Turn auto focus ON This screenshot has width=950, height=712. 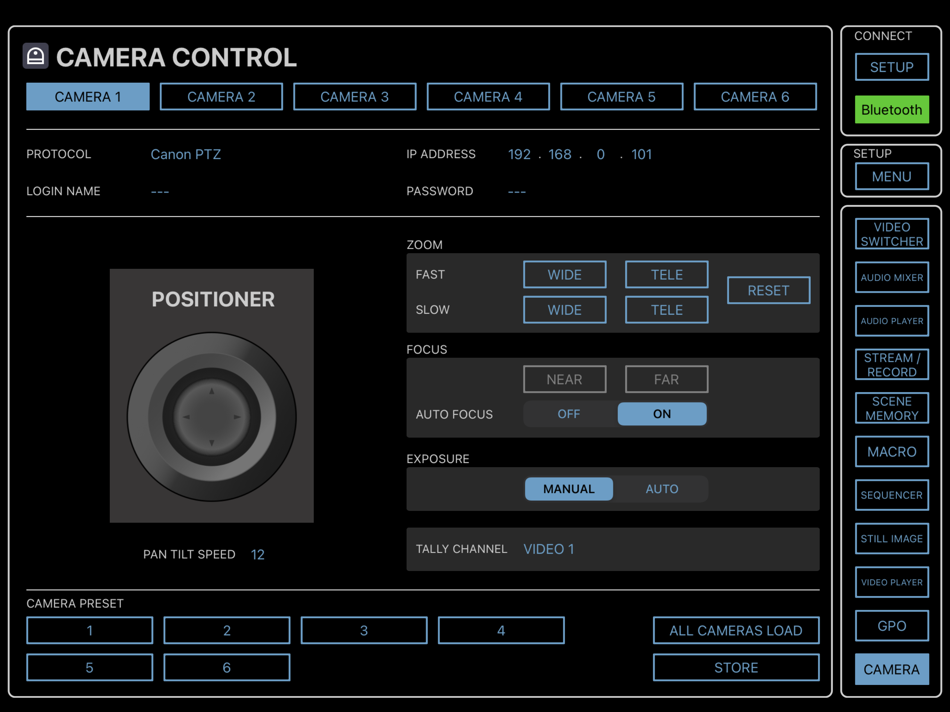tap(662, 414)
